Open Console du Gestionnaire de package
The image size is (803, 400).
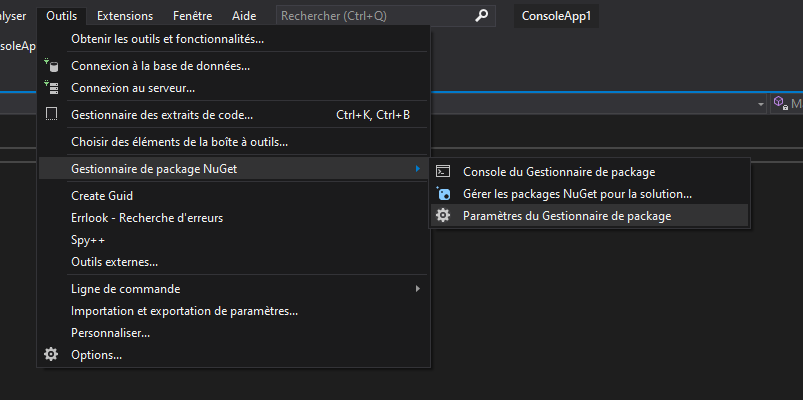pyautogui.click(x=589, y=172)
